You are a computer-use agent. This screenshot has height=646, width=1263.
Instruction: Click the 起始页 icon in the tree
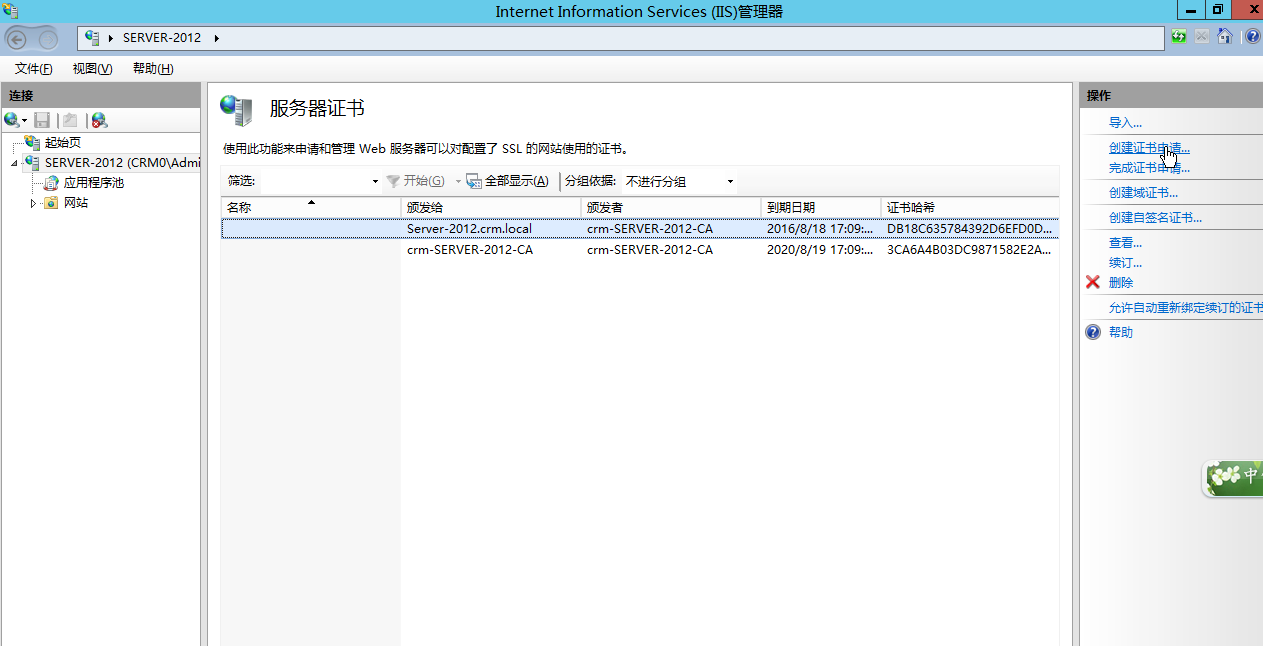[32, 143]
